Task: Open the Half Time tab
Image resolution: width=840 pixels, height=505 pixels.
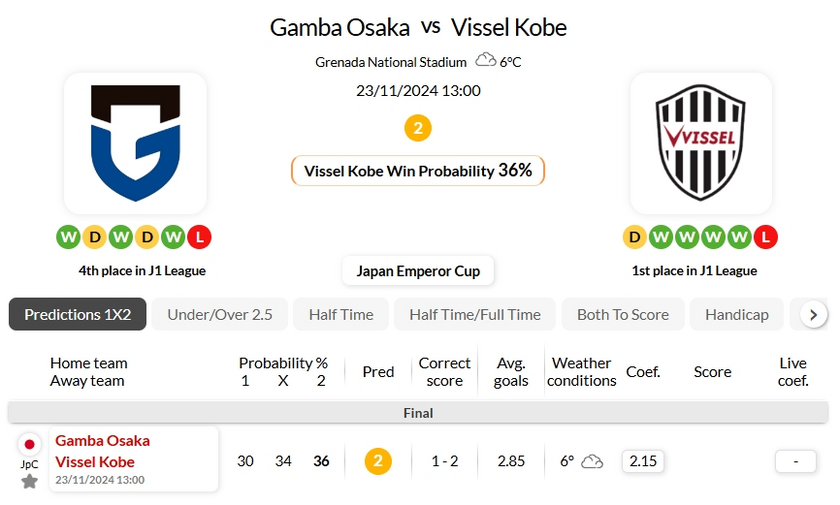Action: pos(341,314)
